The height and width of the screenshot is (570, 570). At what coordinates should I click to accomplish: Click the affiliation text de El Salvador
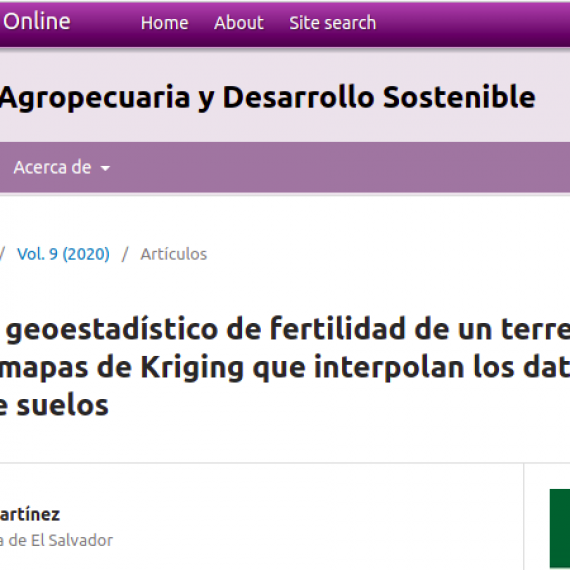[x=56, y=540]
